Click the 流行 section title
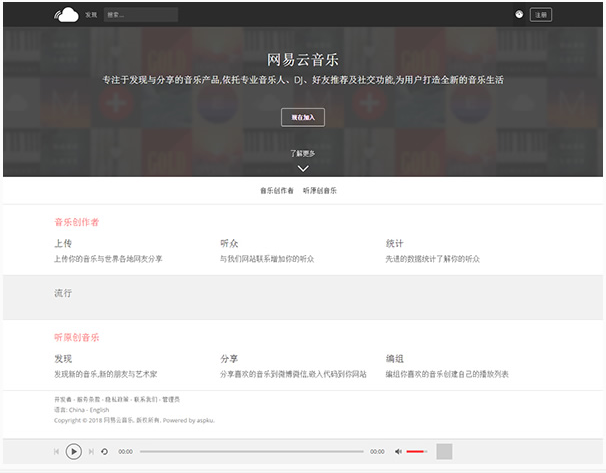 click(x=63, y=293)
